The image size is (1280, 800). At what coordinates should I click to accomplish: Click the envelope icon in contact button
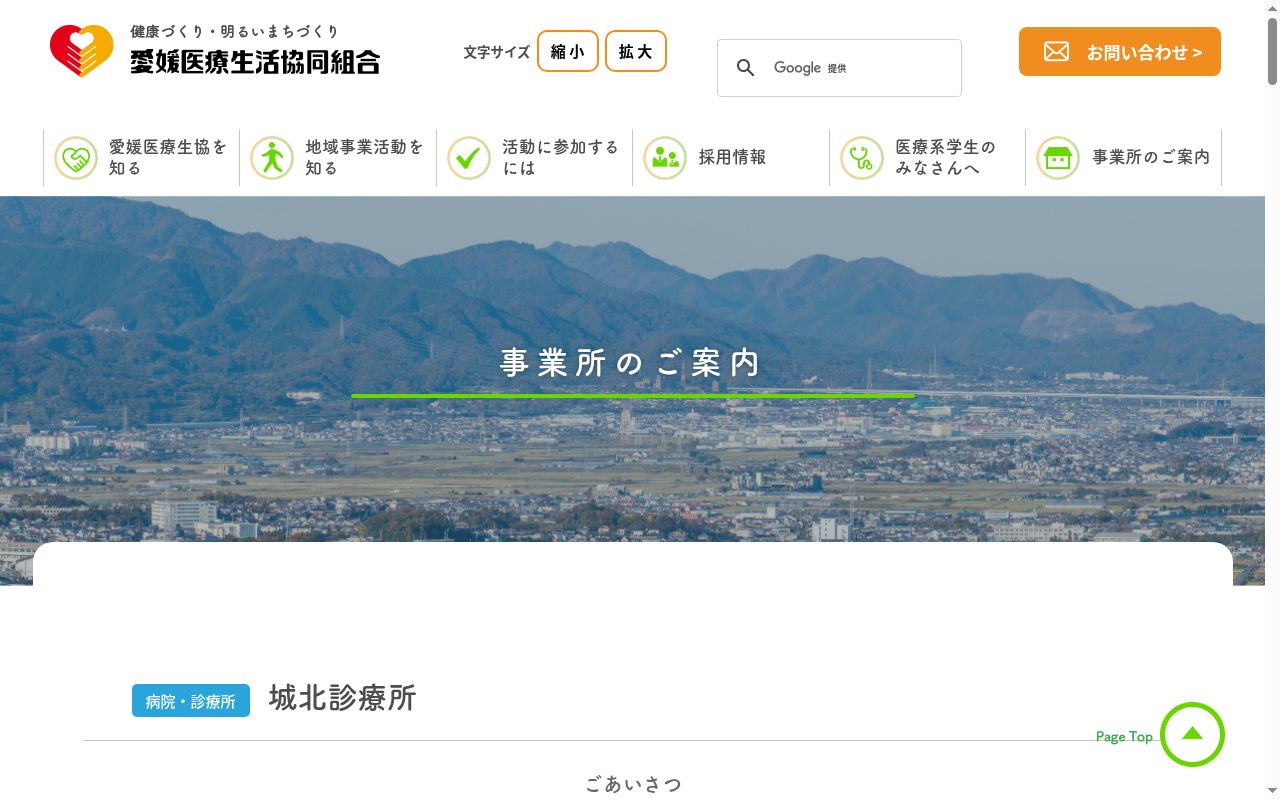point(1056,52)
